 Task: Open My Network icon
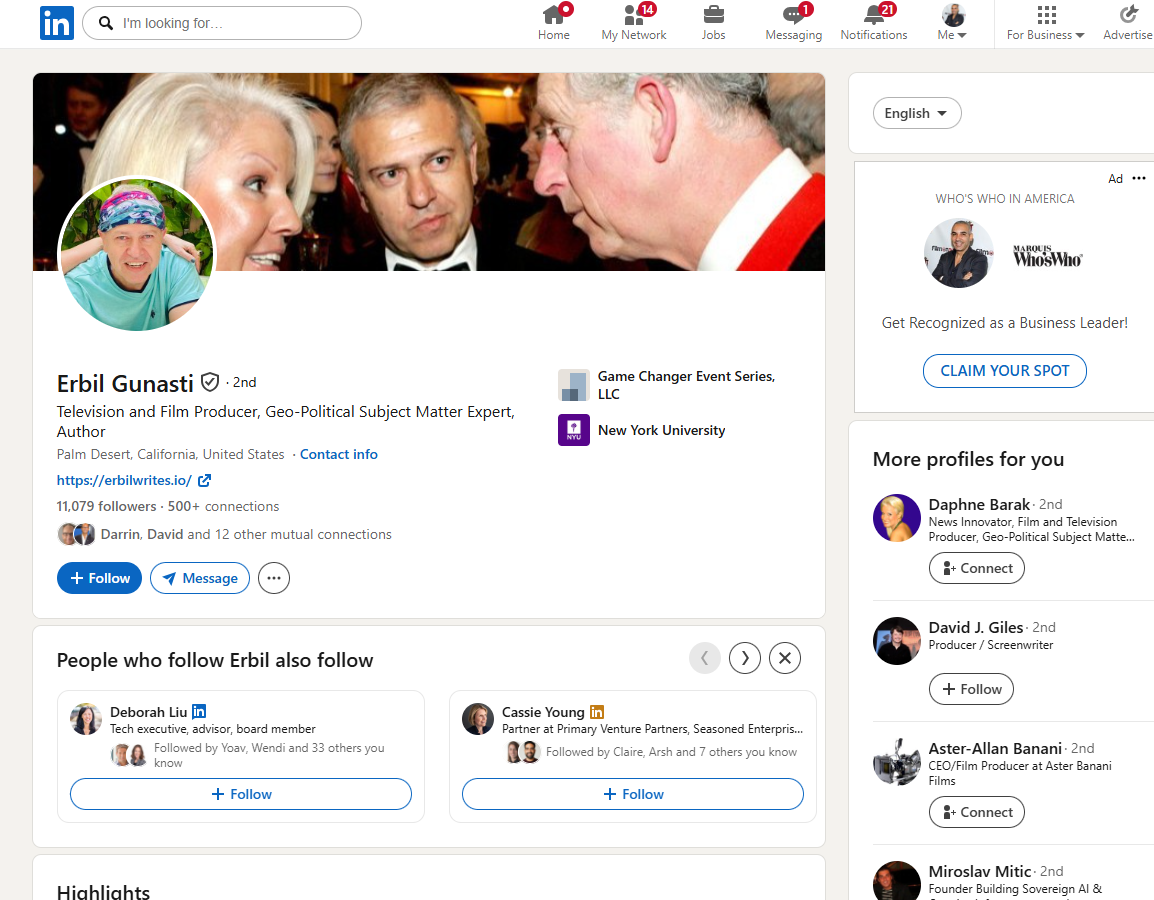634,15
